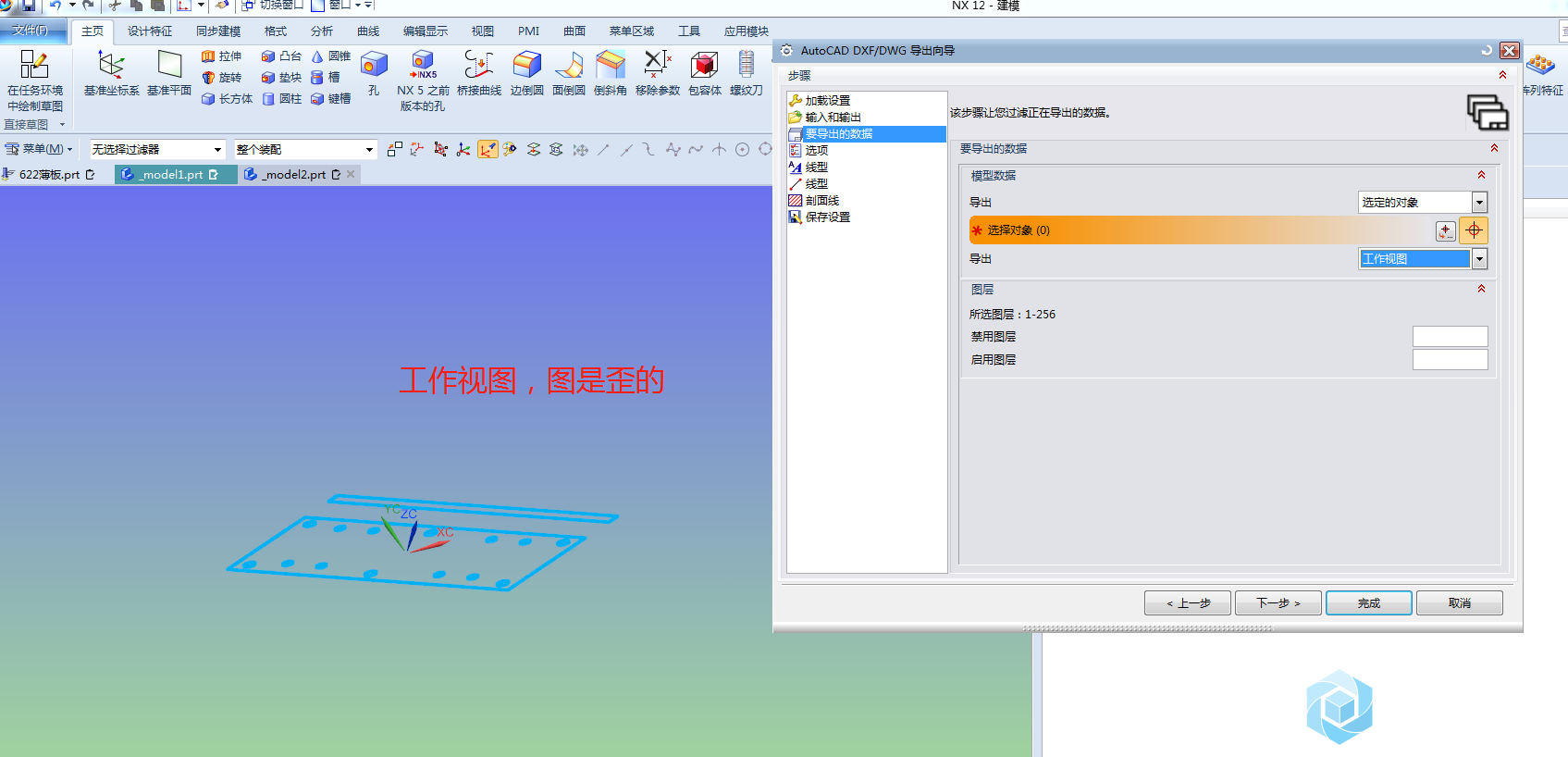Select the 基准平面 datum plane tool

coord(169,74)
